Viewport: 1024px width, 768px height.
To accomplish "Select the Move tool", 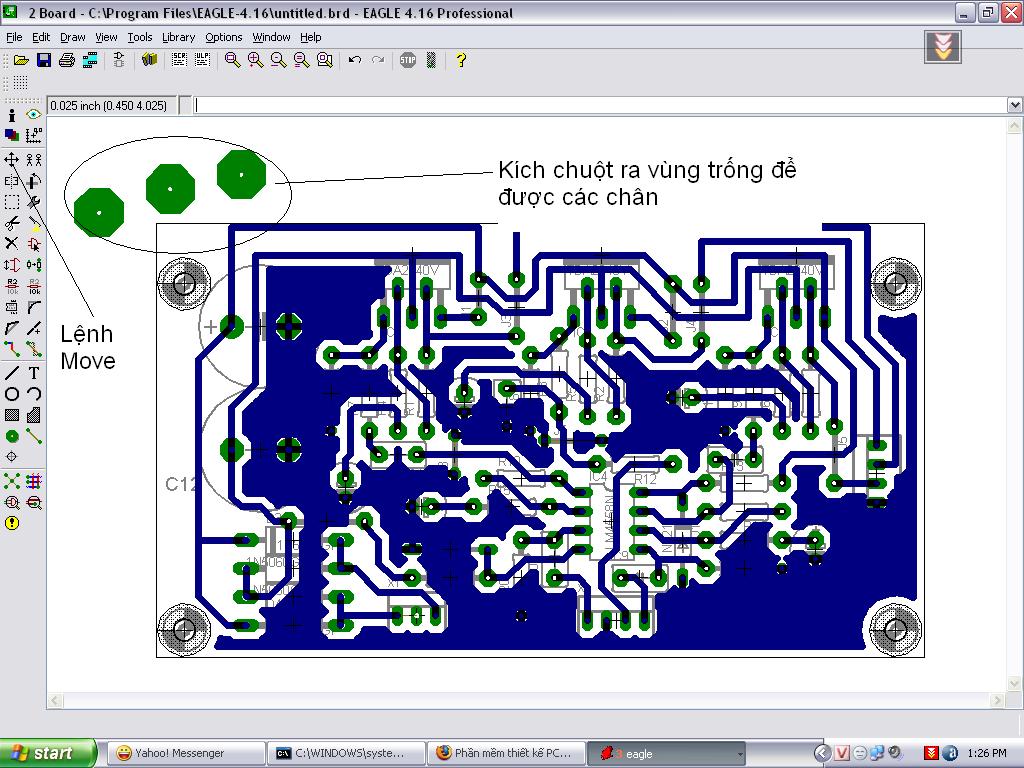I will tap(12, 159).
